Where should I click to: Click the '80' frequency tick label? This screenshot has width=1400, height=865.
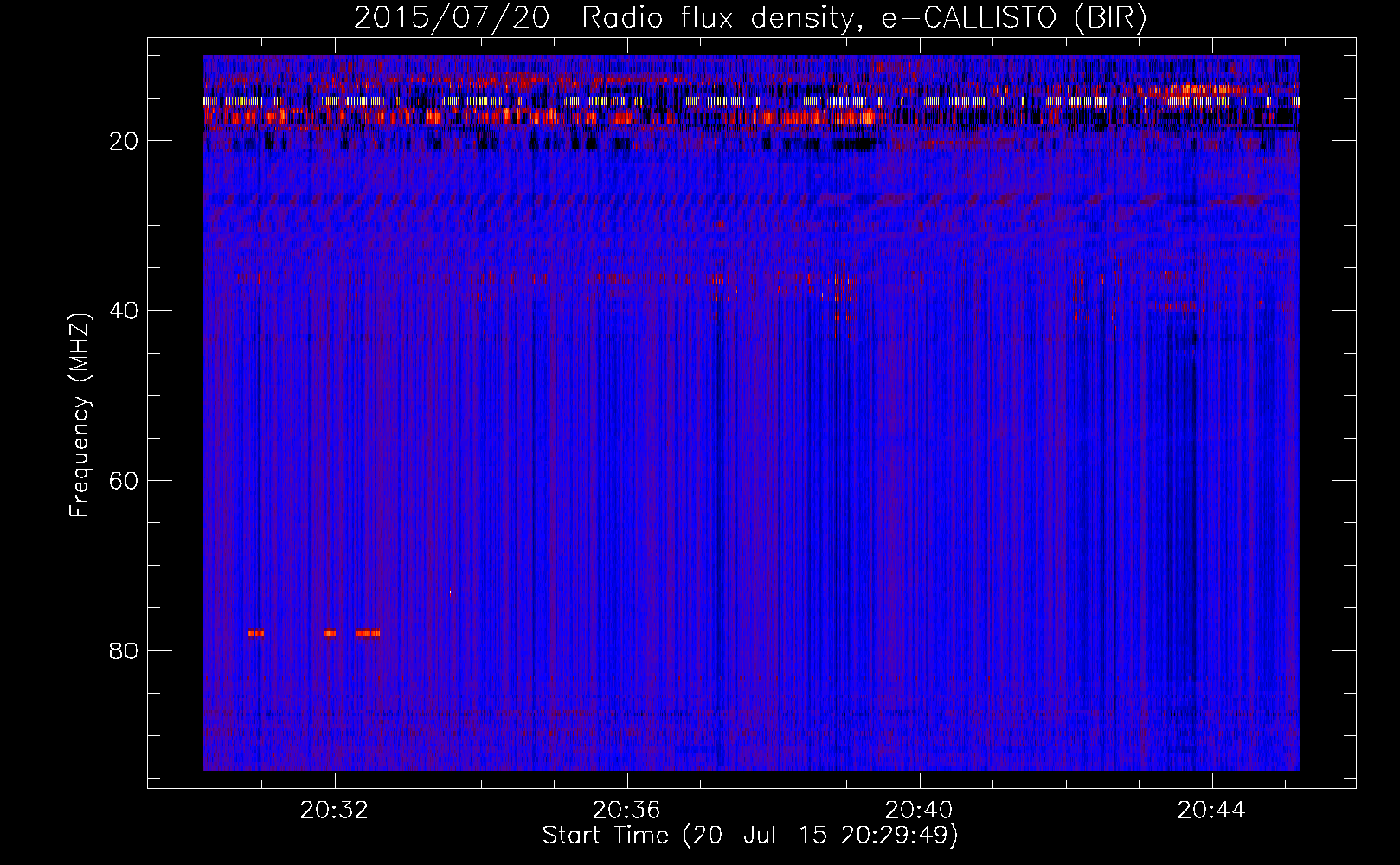[x=125, y=650]
